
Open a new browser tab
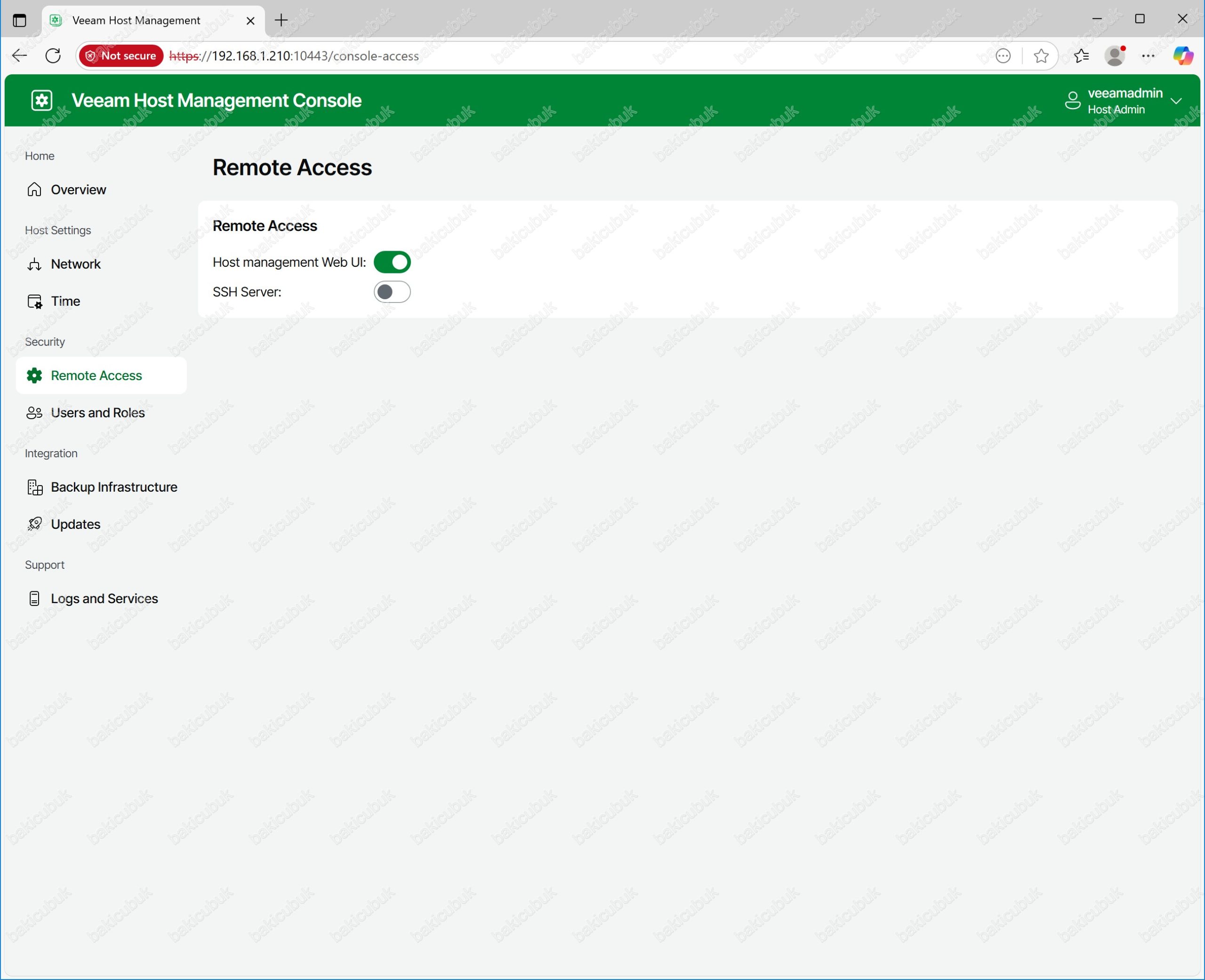281,20
